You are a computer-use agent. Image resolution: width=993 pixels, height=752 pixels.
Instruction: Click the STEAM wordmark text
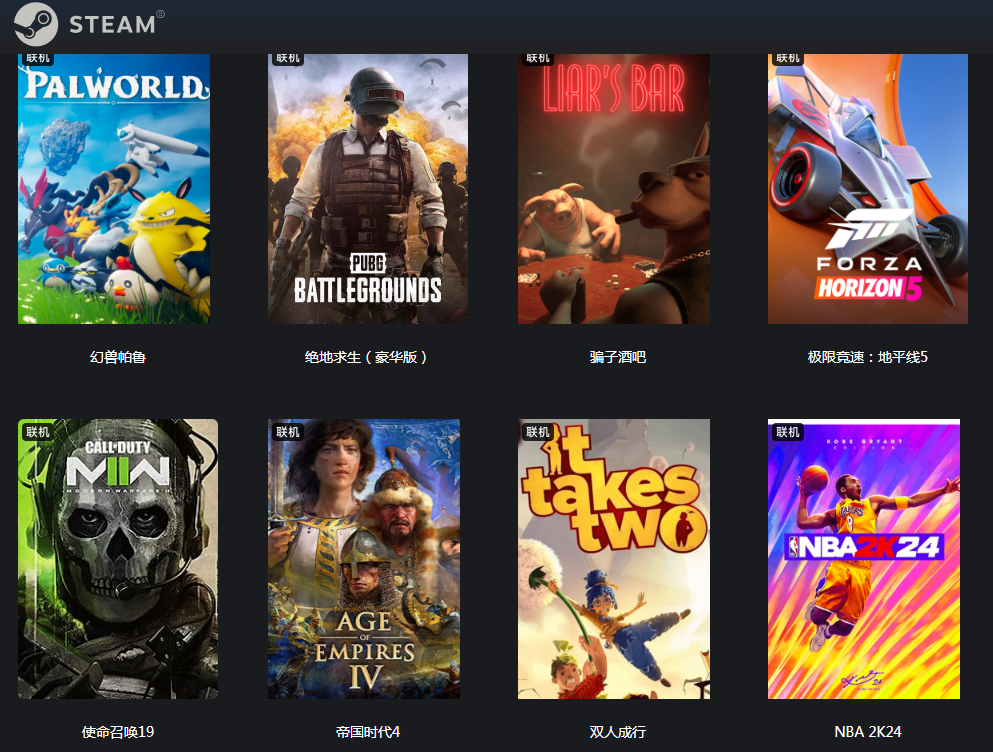(112, 24)
